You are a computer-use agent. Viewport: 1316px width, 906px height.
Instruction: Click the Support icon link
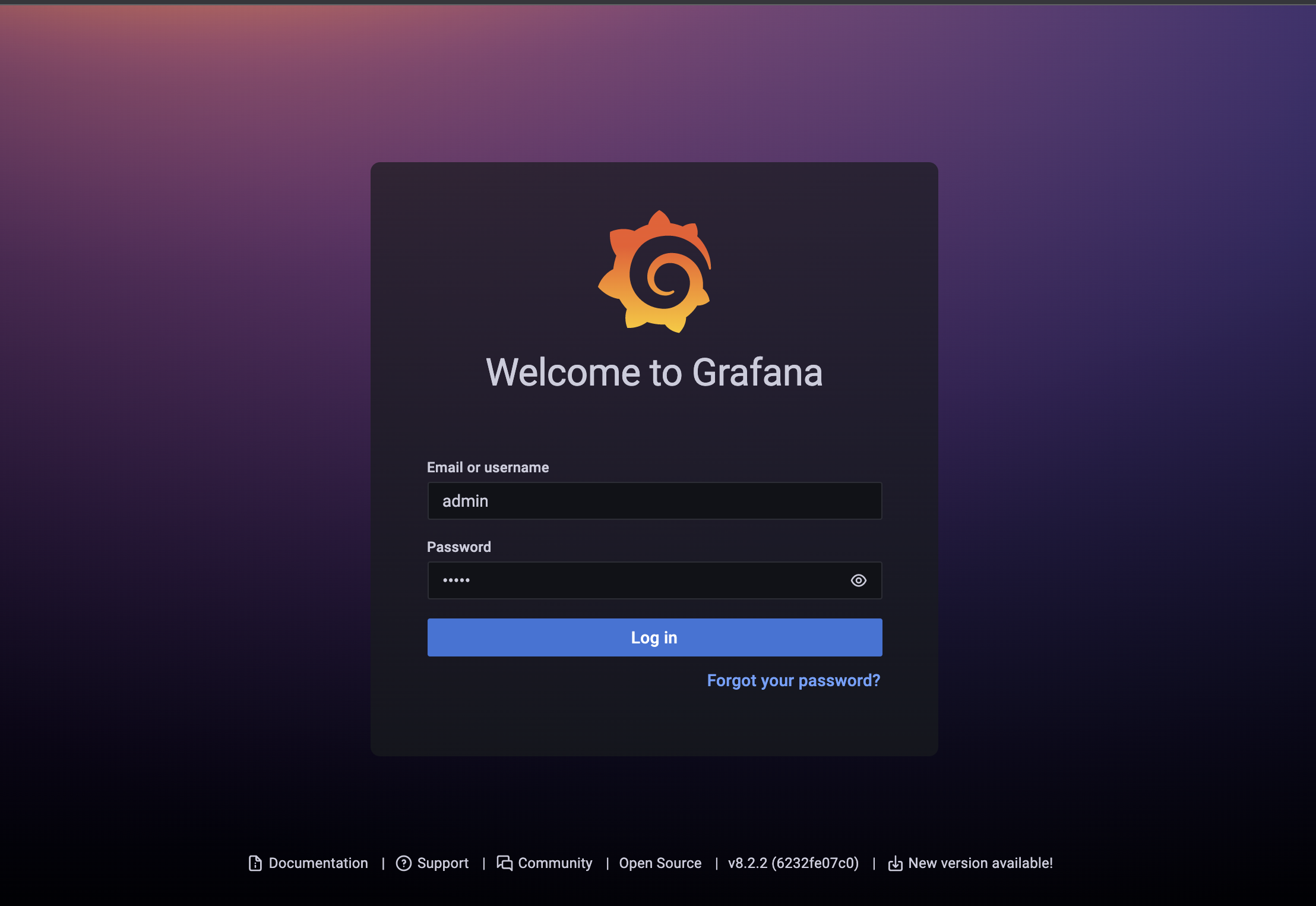pyautogui.click(x=404, y=863)
